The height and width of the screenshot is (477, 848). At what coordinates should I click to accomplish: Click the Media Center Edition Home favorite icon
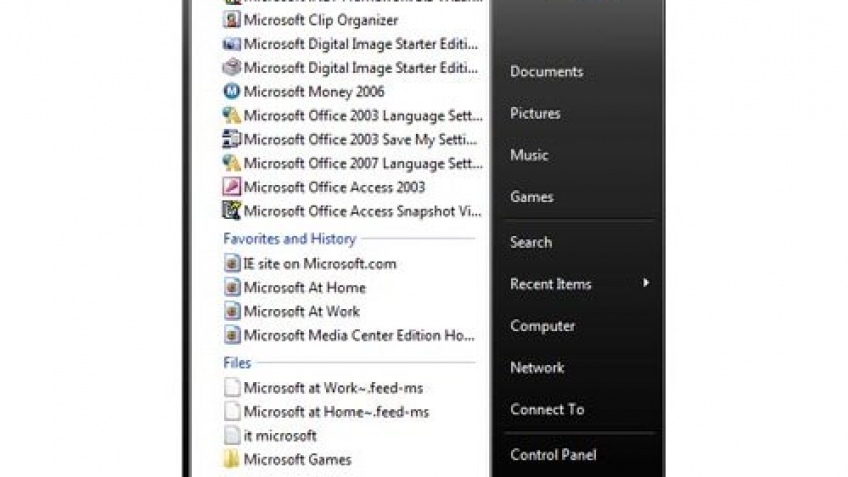coord(232,335)
